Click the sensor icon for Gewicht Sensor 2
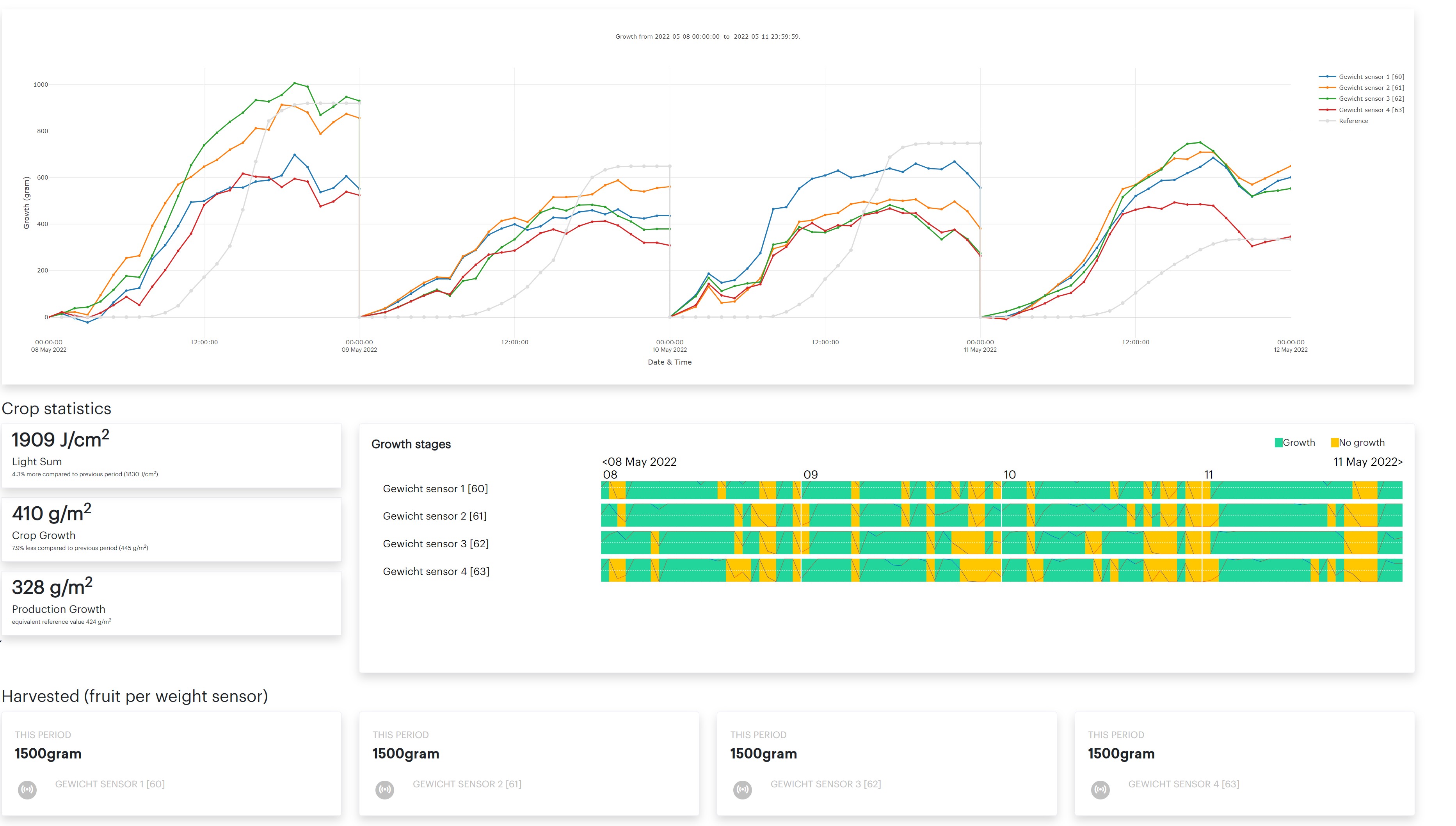The width and height of the screenshot is (1456, 826). 384,789
